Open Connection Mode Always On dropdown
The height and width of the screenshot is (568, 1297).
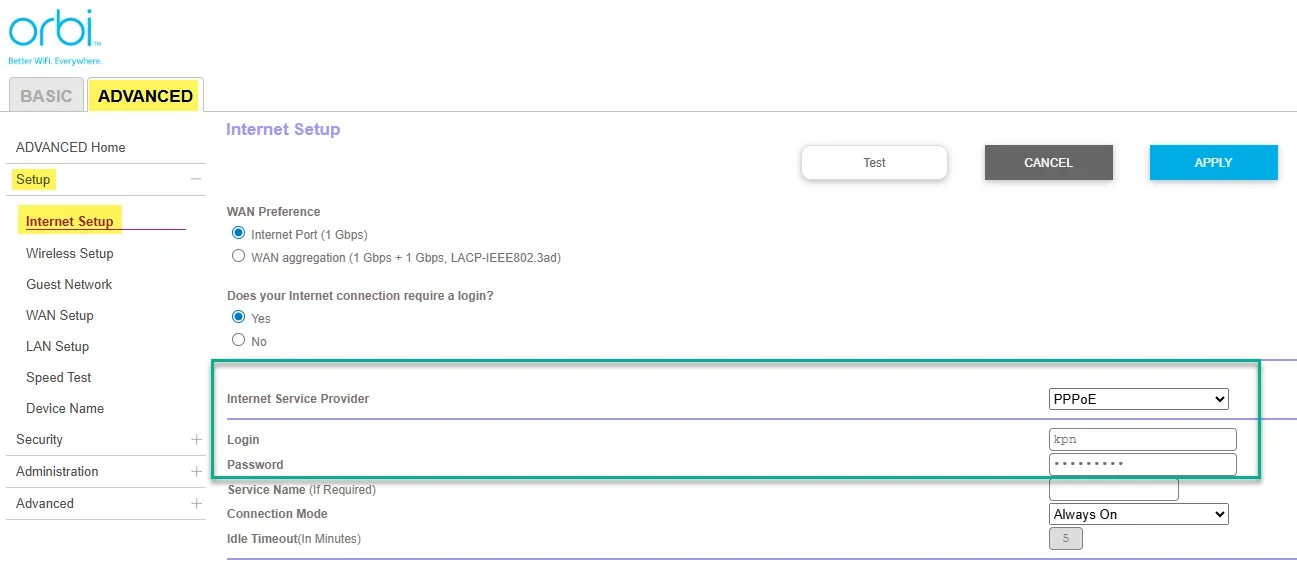[x=1138, y=514]
